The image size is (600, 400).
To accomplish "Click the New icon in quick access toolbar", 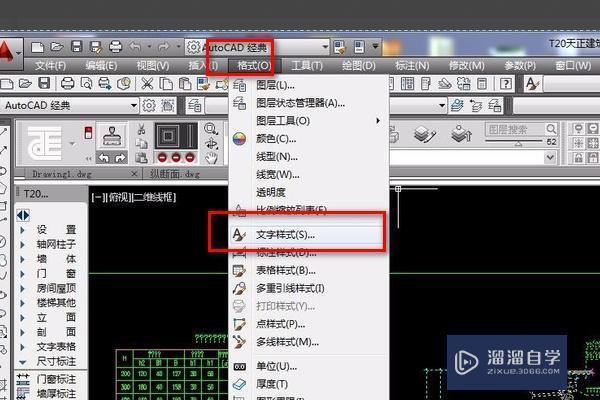I will click(x=38, y=47).
